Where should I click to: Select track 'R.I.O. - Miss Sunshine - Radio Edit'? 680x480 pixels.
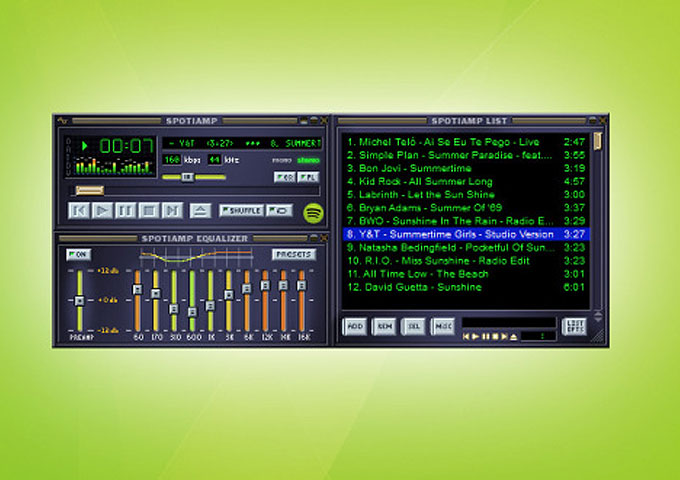click(466, 261)
